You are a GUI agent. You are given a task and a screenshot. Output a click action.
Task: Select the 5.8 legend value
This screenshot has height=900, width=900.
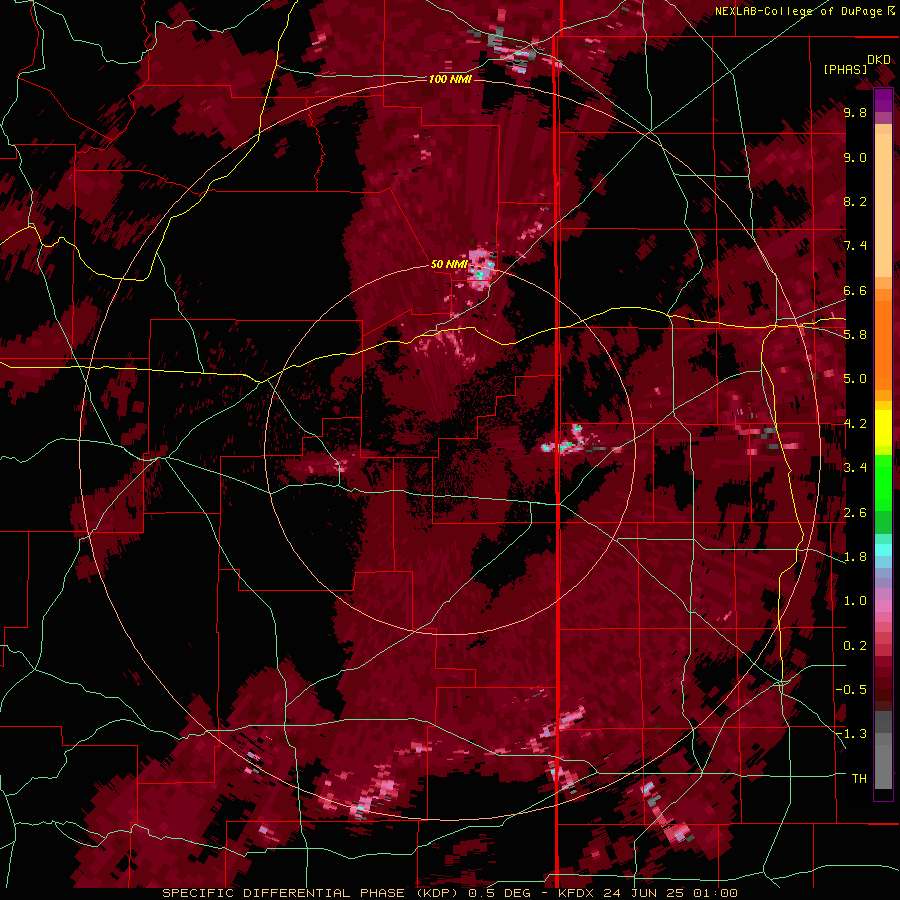pos(855,335)
